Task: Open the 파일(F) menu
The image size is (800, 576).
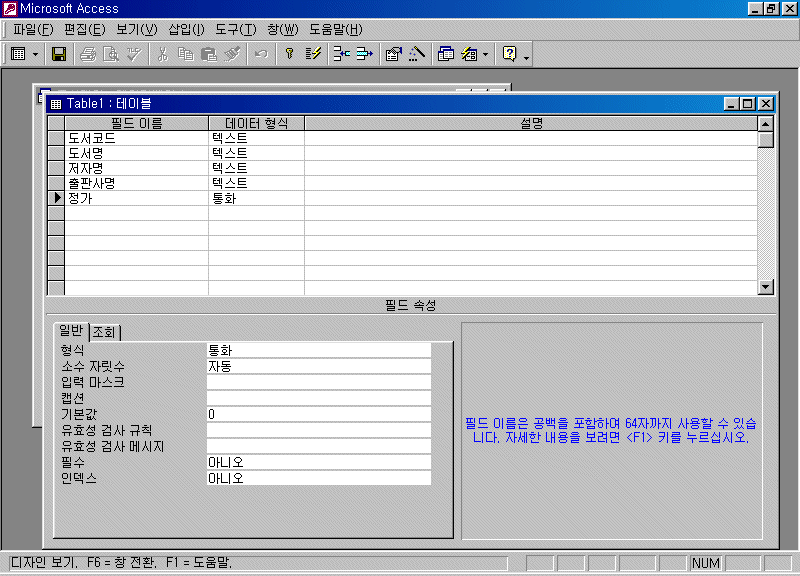Action: pos(33,30)
